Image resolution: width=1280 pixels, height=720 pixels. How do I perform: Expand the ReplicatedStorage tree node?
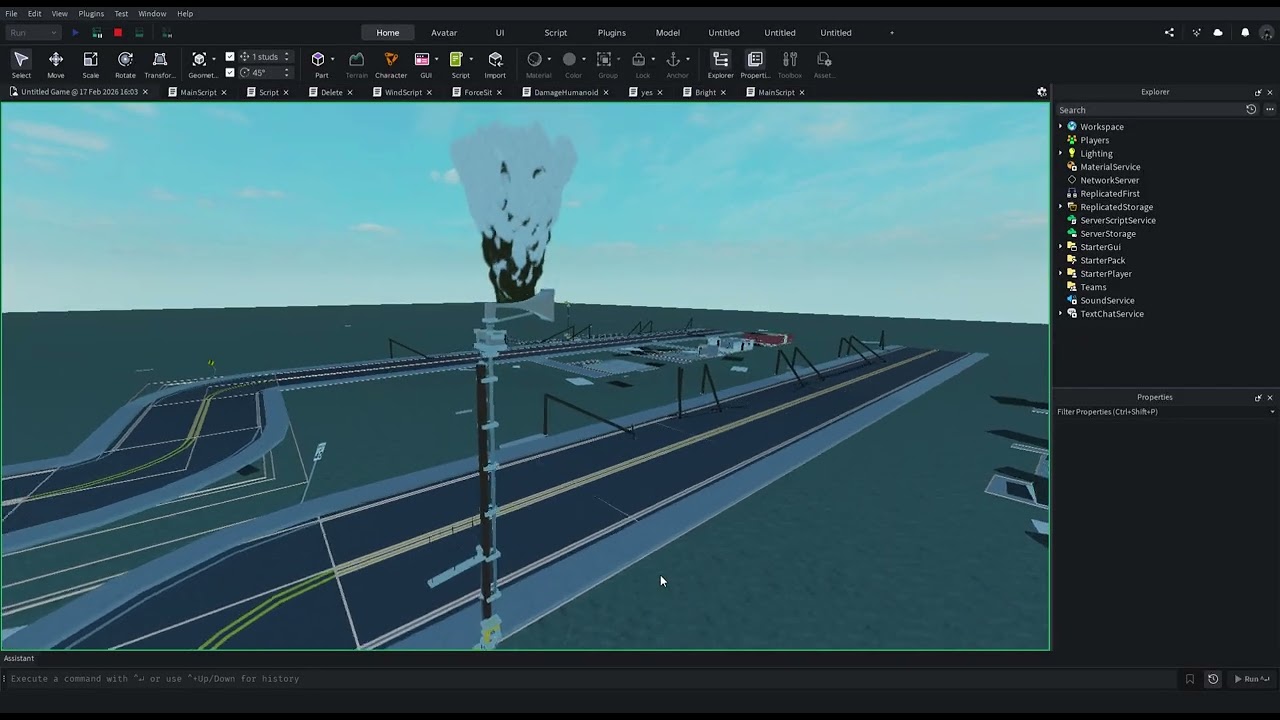[x=1061, y=207]
